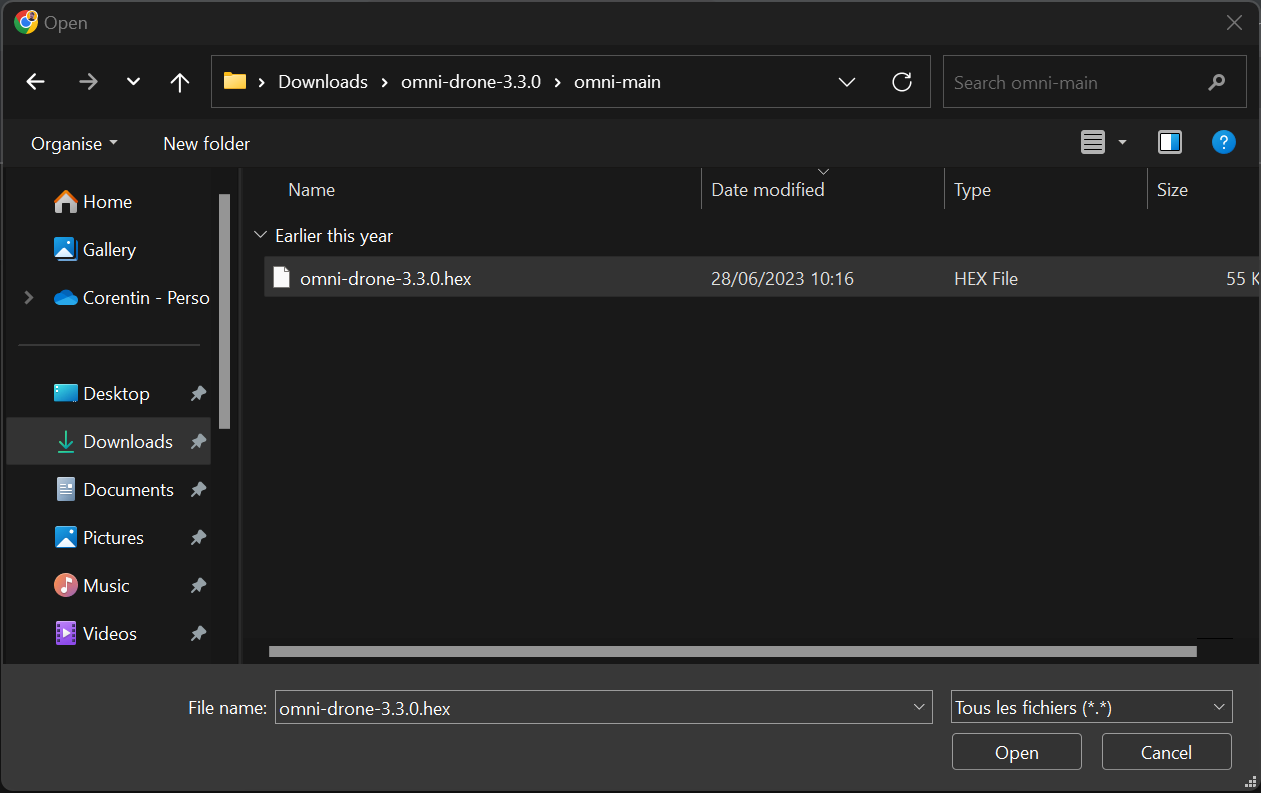Click the pin icon beside Desktop
This screenshot has height=793, width=1261.
click(198, 394)
